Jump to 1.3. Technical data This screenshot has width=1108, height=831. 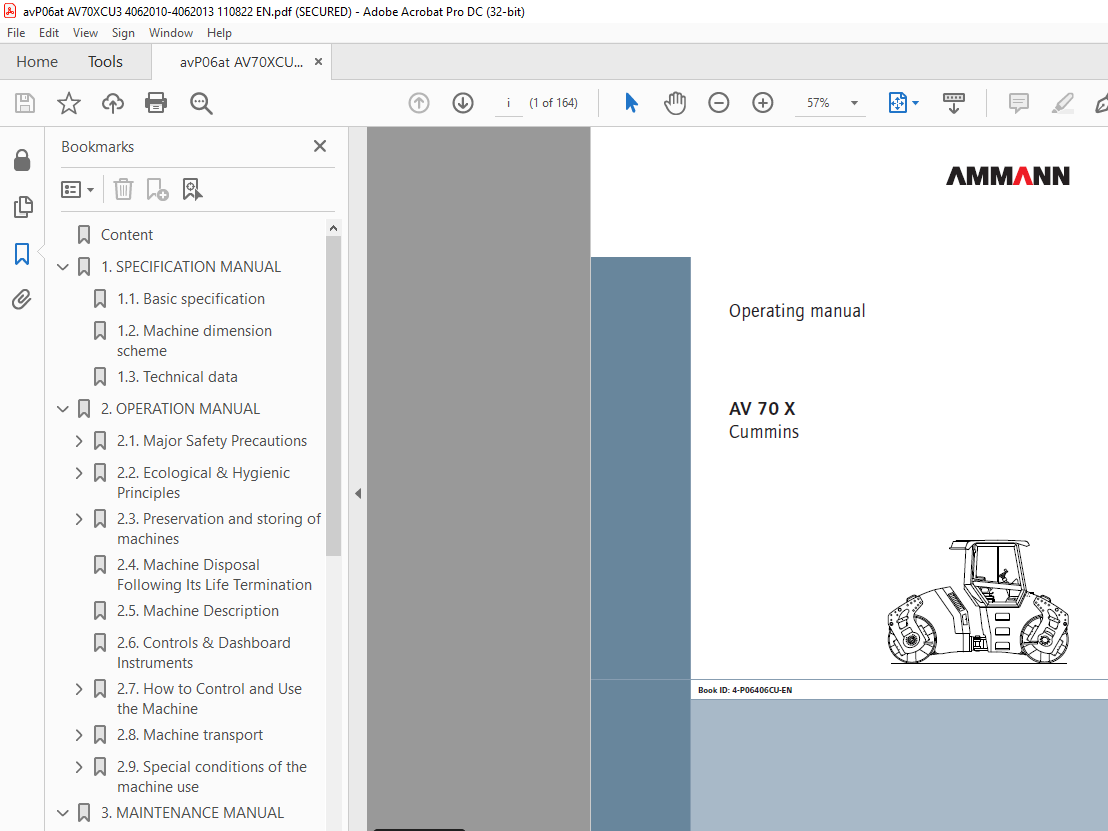pyautogui.click(x=177, y=377)
